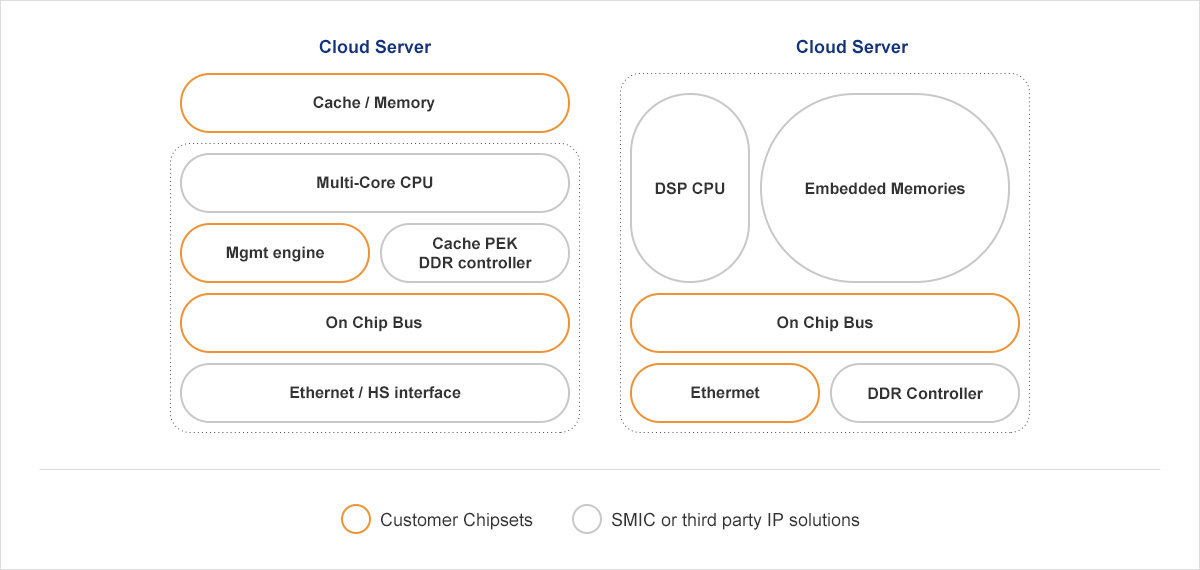The image size is (1200, 570).
Task: Select On Chip Bus beneath Embedded Memories
Action: pos(825,323)
